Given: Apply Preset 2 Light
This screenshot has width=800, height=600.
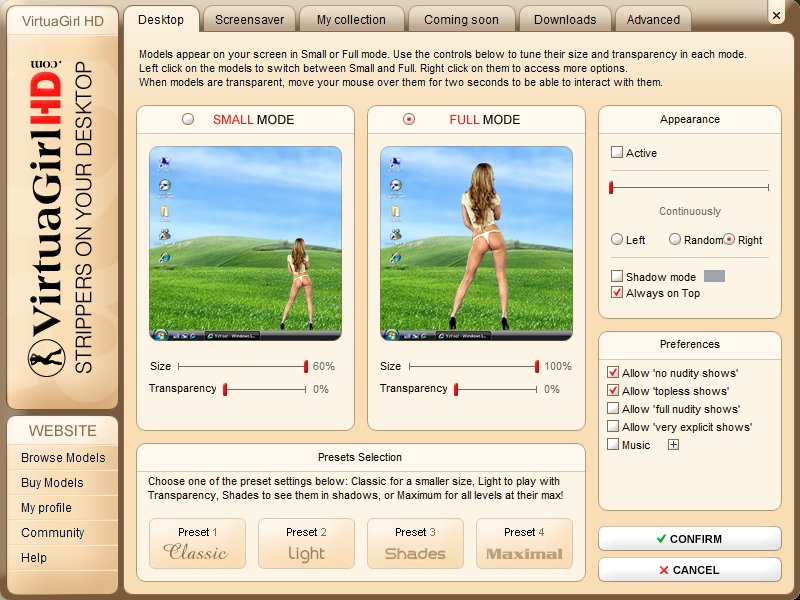Looking at the screenshot, I should click(306, 544).
